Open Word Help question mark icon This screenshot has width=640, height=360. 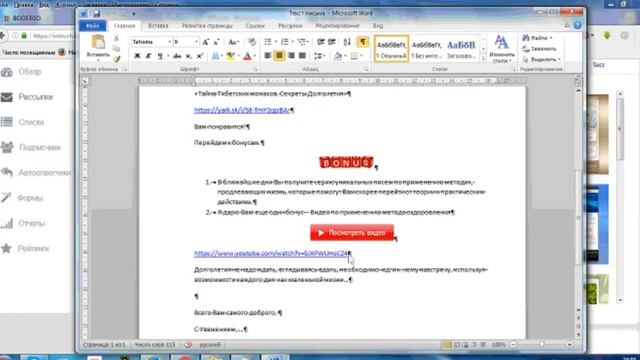[577, 25]
